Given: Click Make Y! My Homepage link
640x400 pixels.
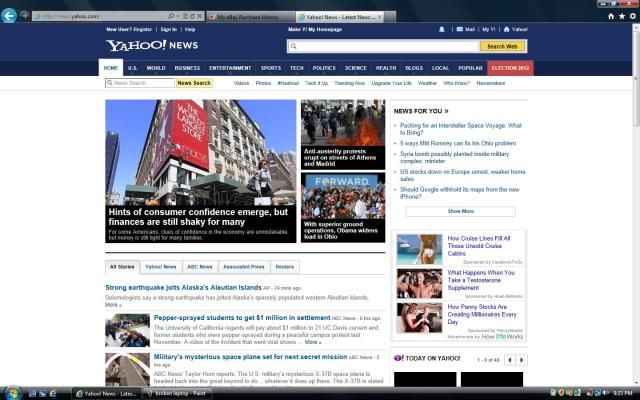Looking at the screenshot, I should point(315,29).
